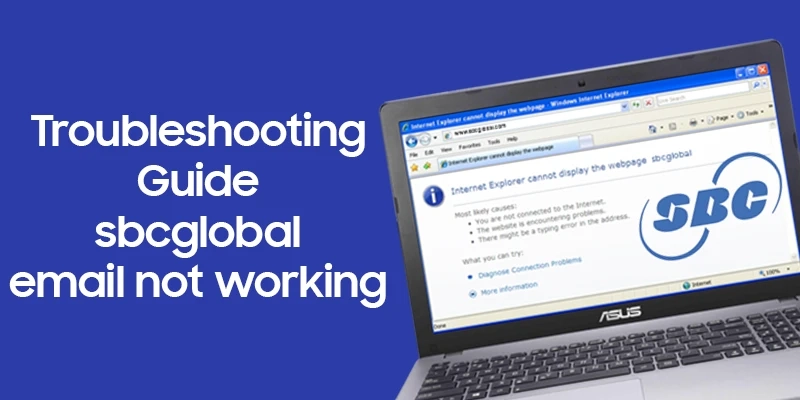Screen dimensions: 800x400
Task: Open the File menu
Action: 413,155
